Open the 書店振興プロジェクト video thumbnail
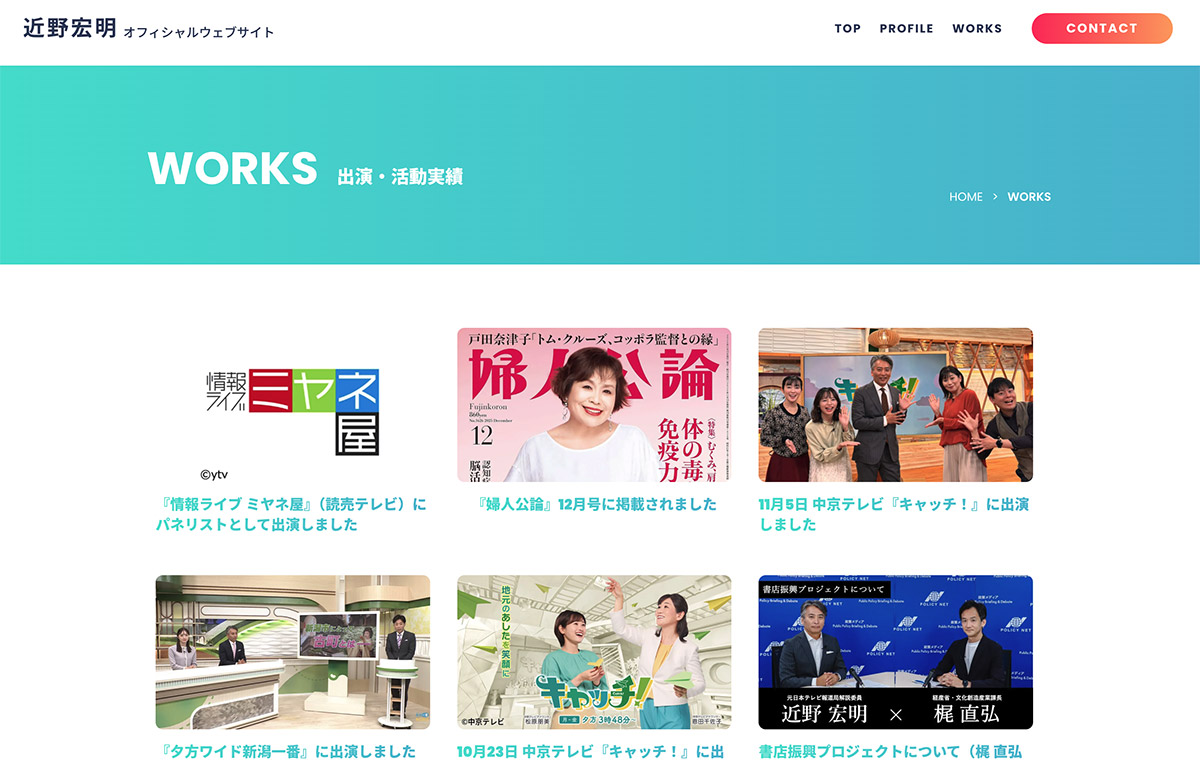Screen dimensions: 1200x761 click(895, 652)
